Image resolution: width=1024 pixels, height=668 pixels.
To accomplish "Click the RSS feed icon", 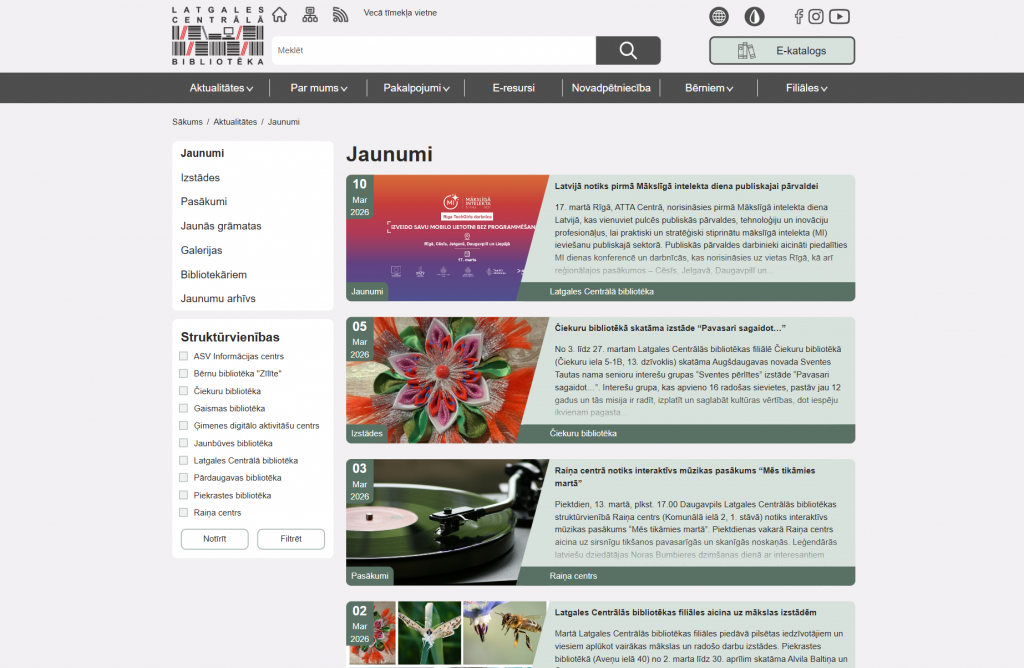I will pyautogui.click(x=340, y=14).
